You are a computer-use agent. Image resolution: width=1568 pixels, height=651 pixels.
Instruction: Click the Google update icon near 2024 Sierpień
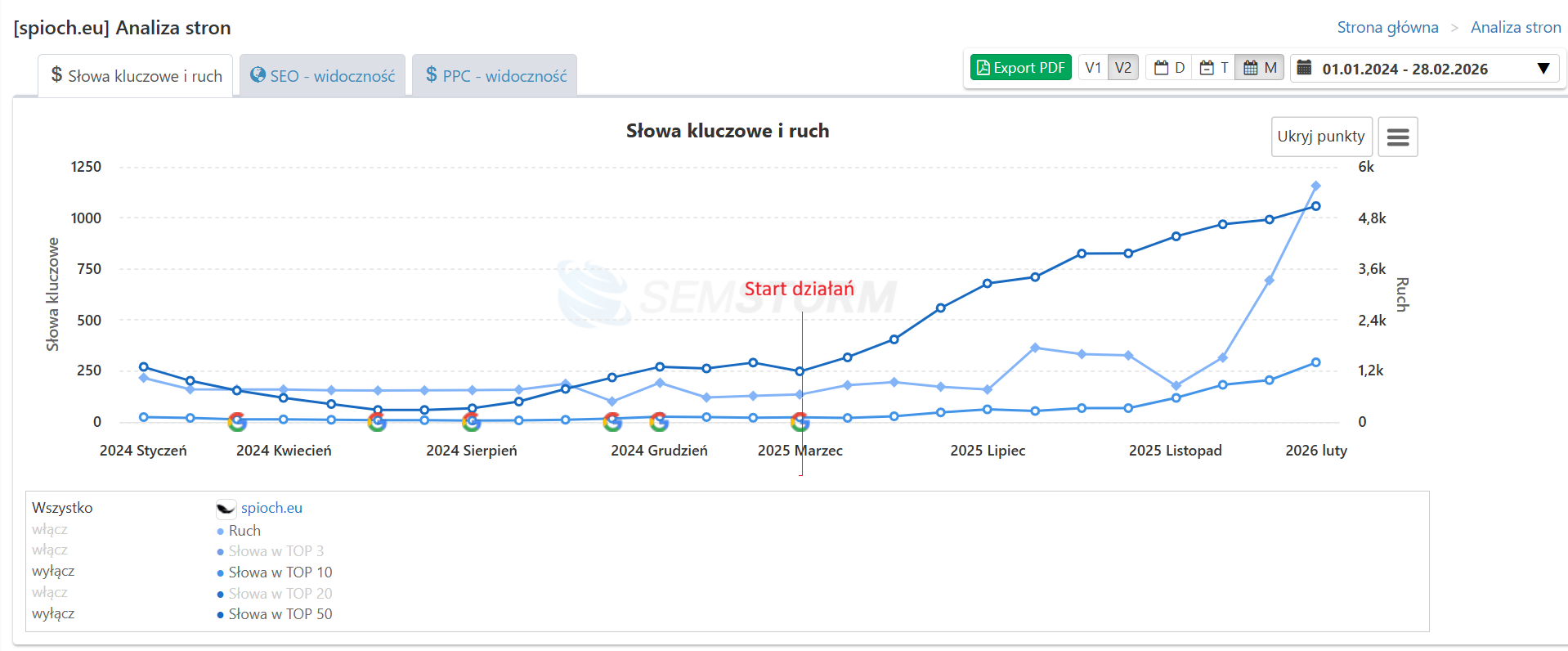[471, 421]
